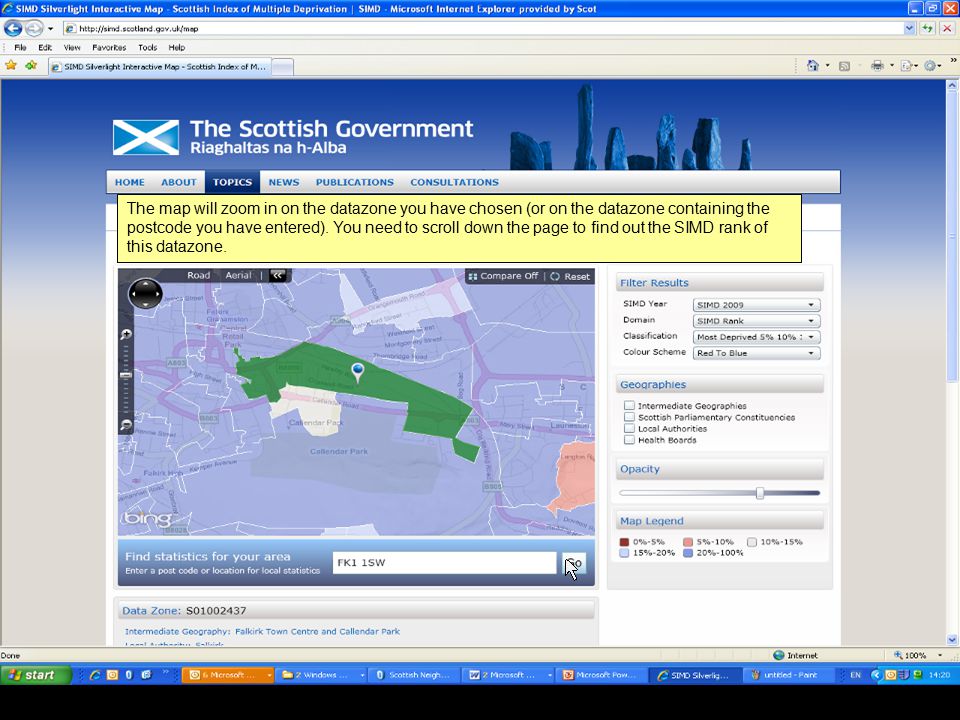Open the SIMD Year dropdown
960x720 pixels.
pos(756,304)
